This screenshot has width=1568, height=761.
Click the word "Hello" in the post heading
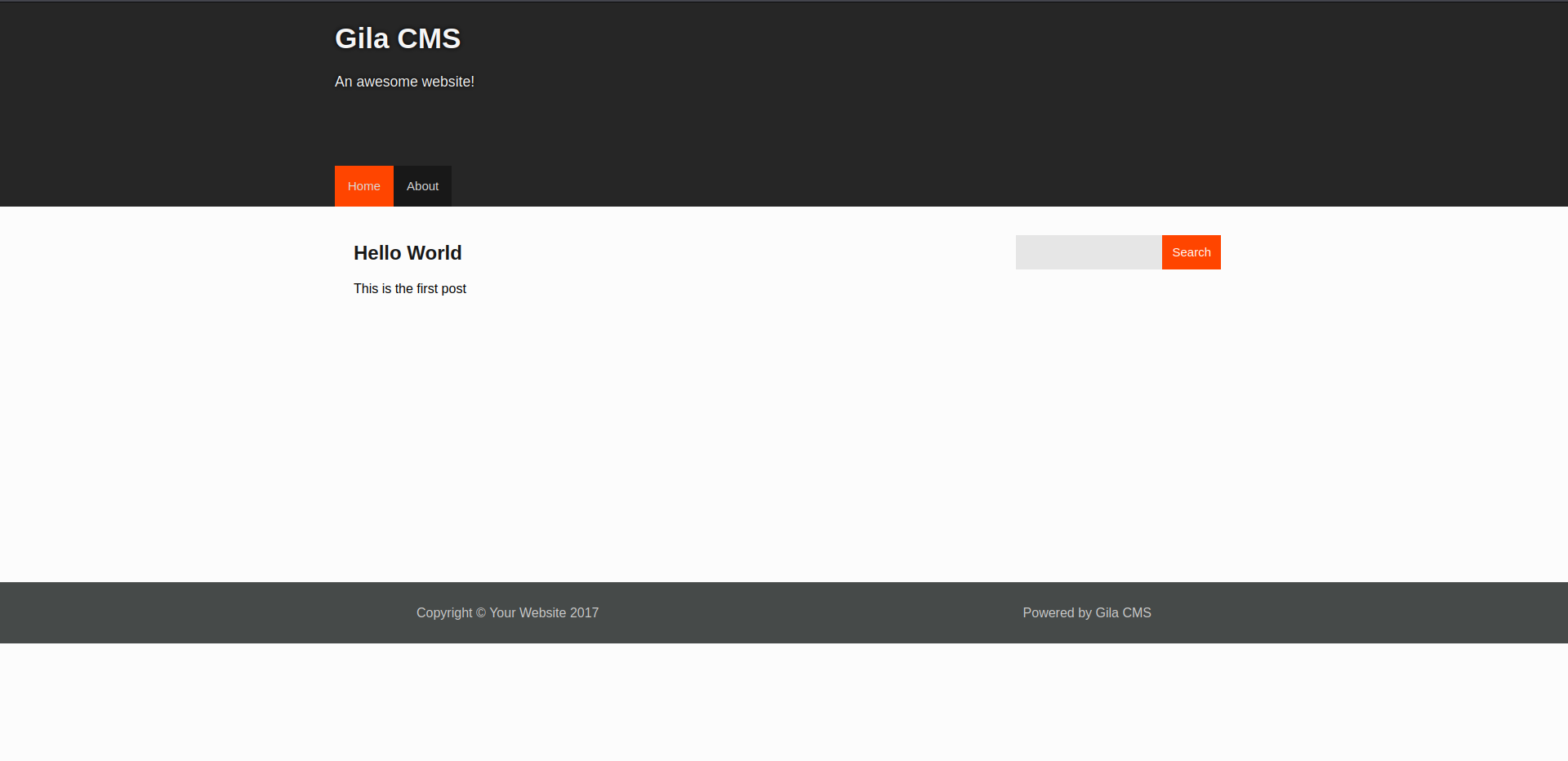coord(377,253)
